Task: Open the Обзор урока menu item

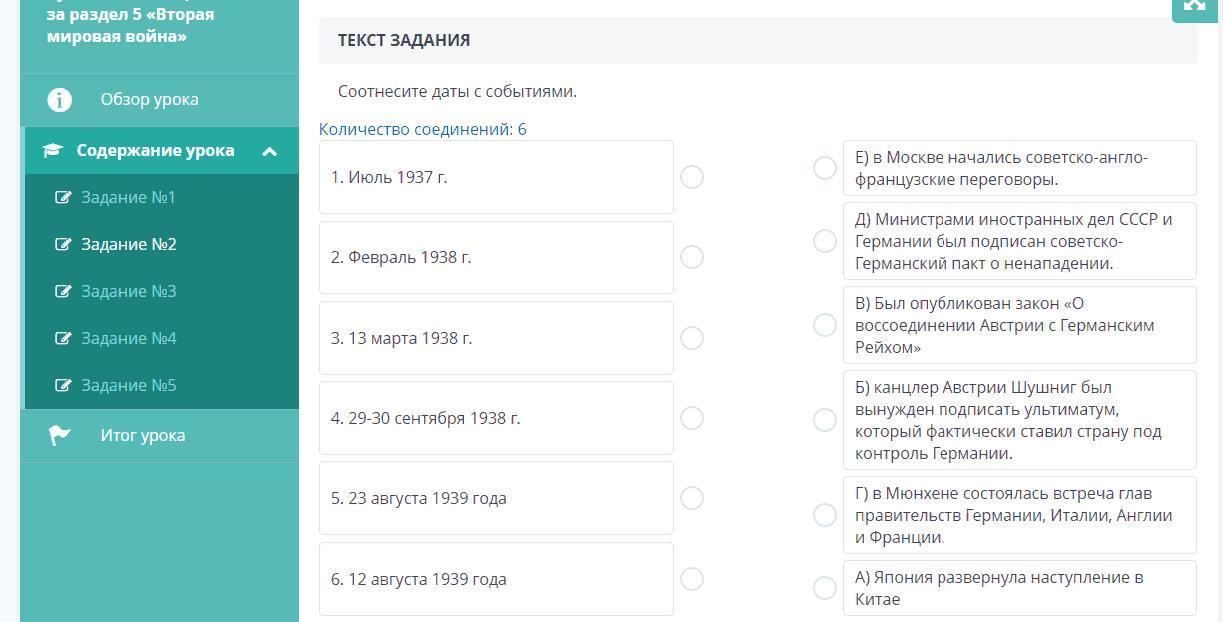Action: coord(149,100)
